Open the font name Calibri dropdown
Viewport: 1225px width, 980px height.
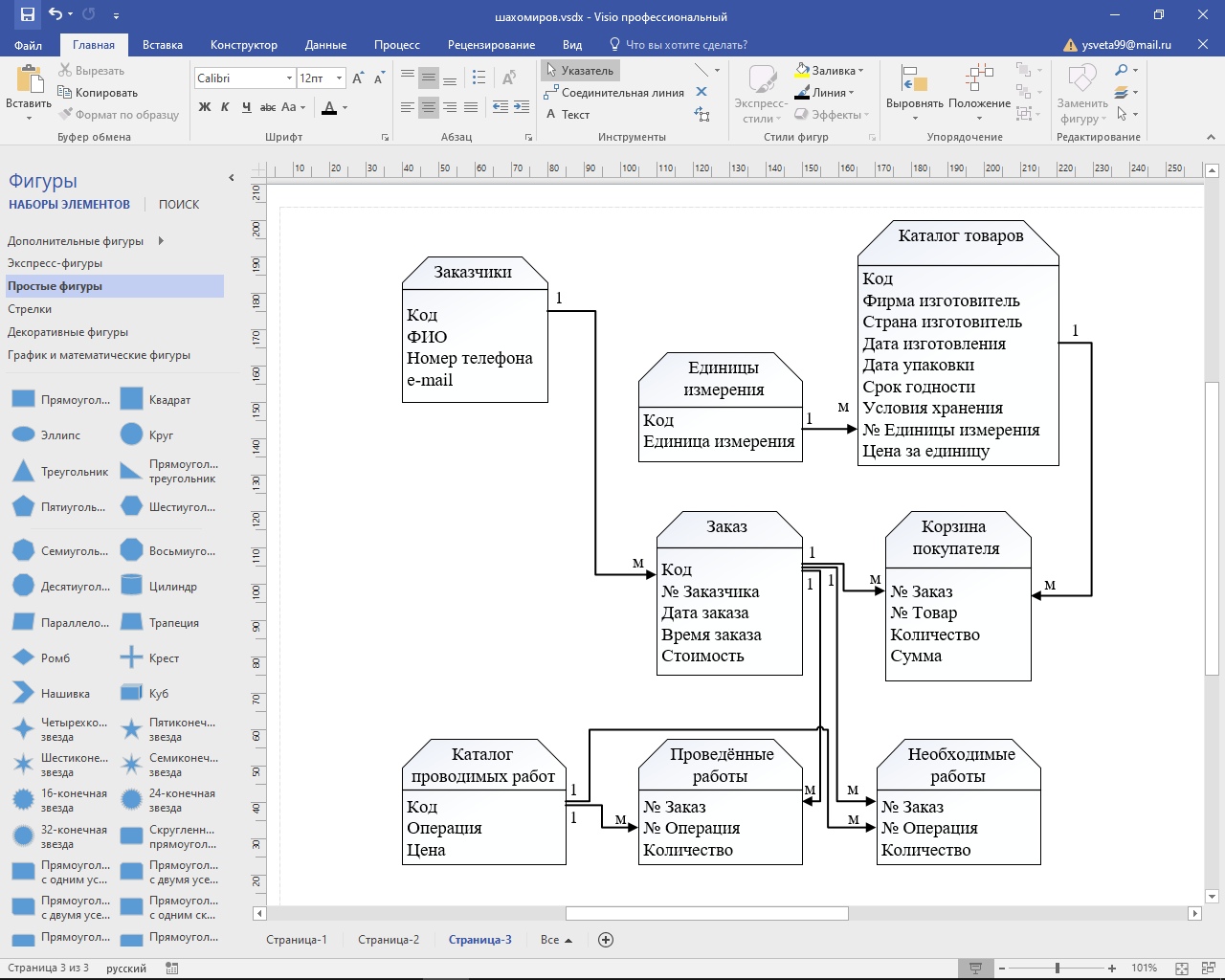(289, 78)
